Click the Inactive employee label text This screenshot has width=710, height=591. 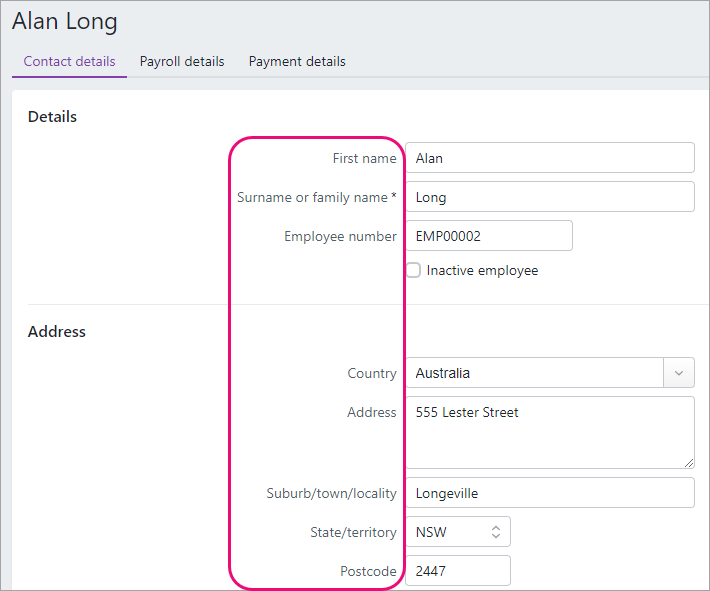(482, 270)
